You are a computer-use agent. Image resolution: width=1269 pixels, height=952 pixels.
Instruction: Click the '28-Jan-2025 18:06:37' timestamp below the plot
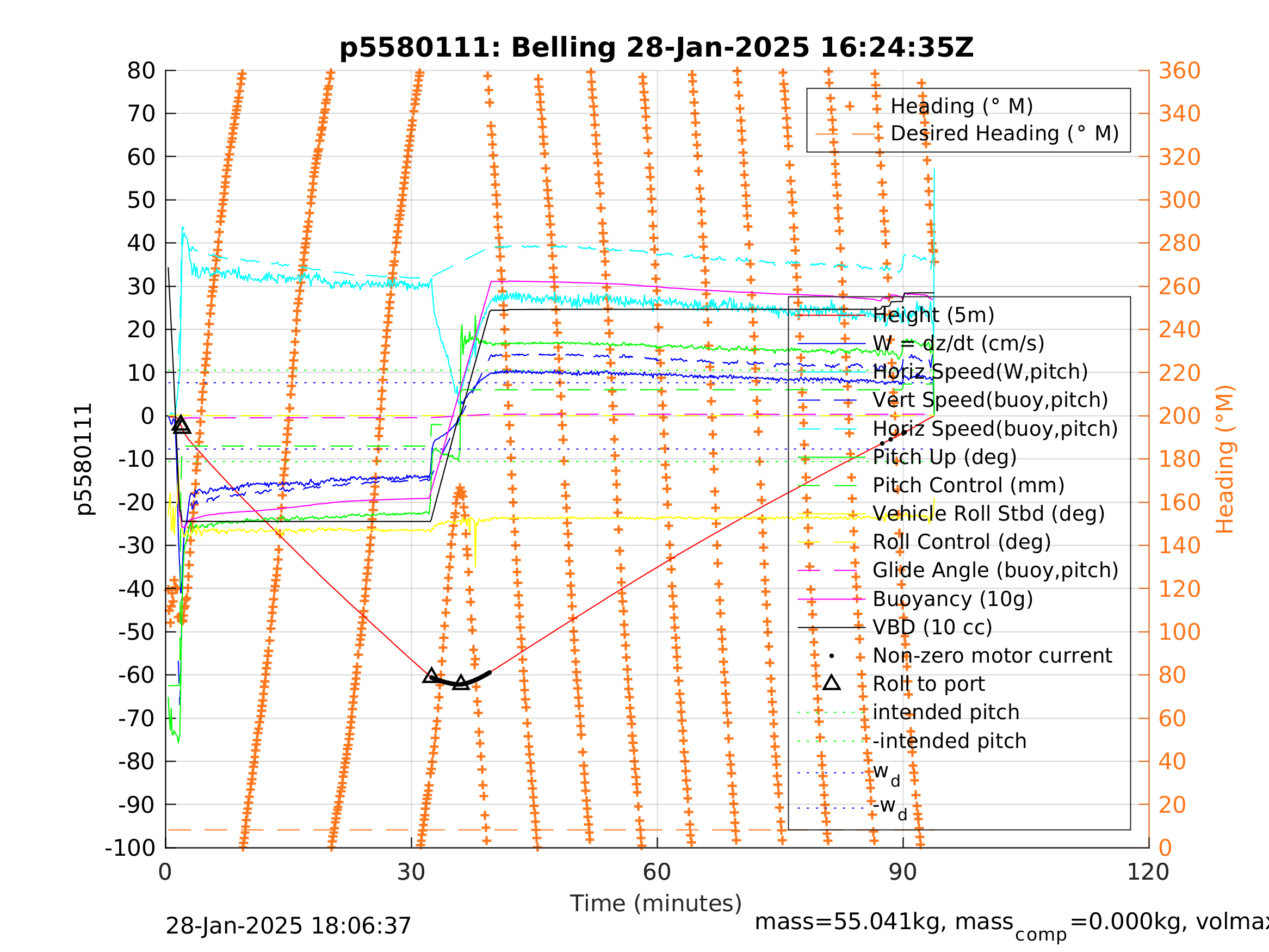[x=288, y=925]
